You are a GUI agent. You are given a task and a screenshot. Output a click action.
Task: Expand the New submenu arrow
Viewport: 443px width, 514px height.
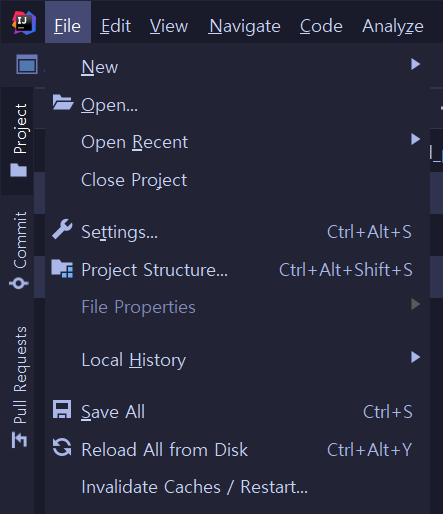[x=415, y=64]
